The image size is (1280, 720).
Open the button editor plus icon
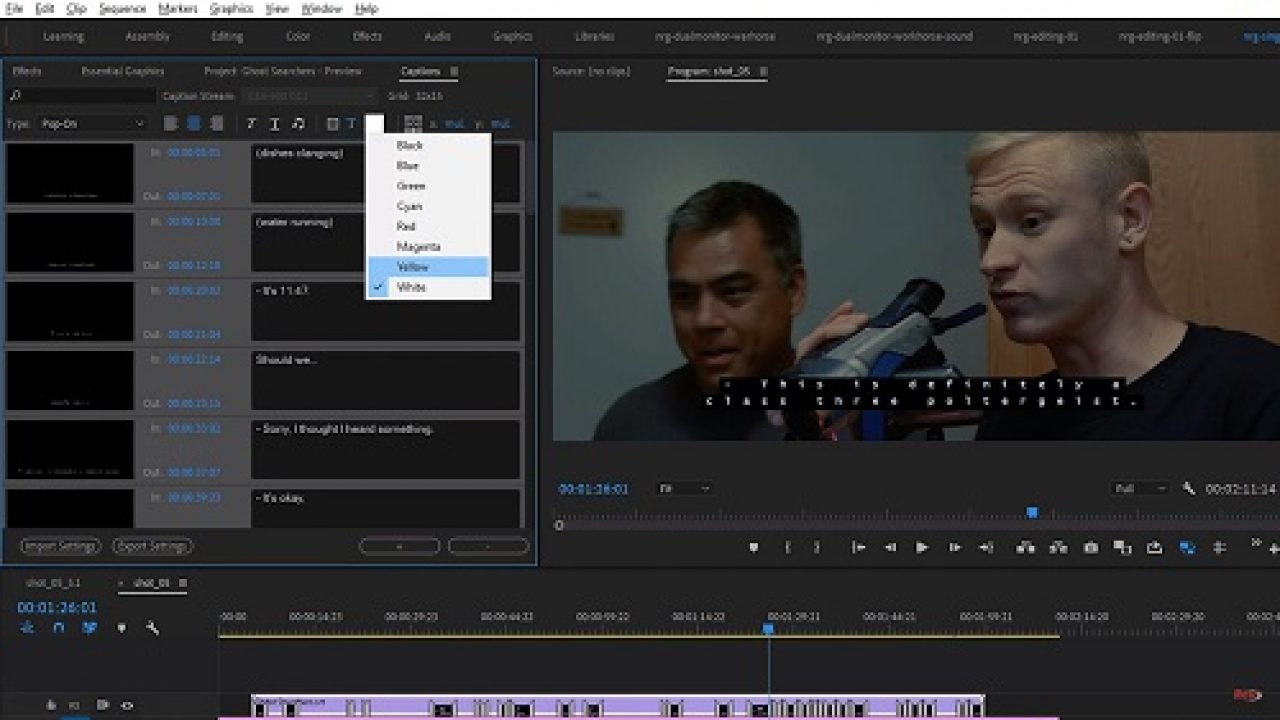click(1274, 549)
